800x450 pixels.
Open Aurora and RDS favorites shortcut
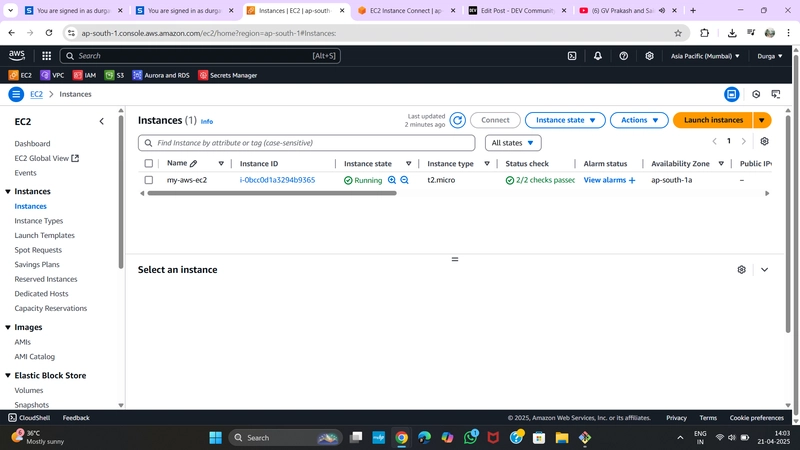click(161, 75)
